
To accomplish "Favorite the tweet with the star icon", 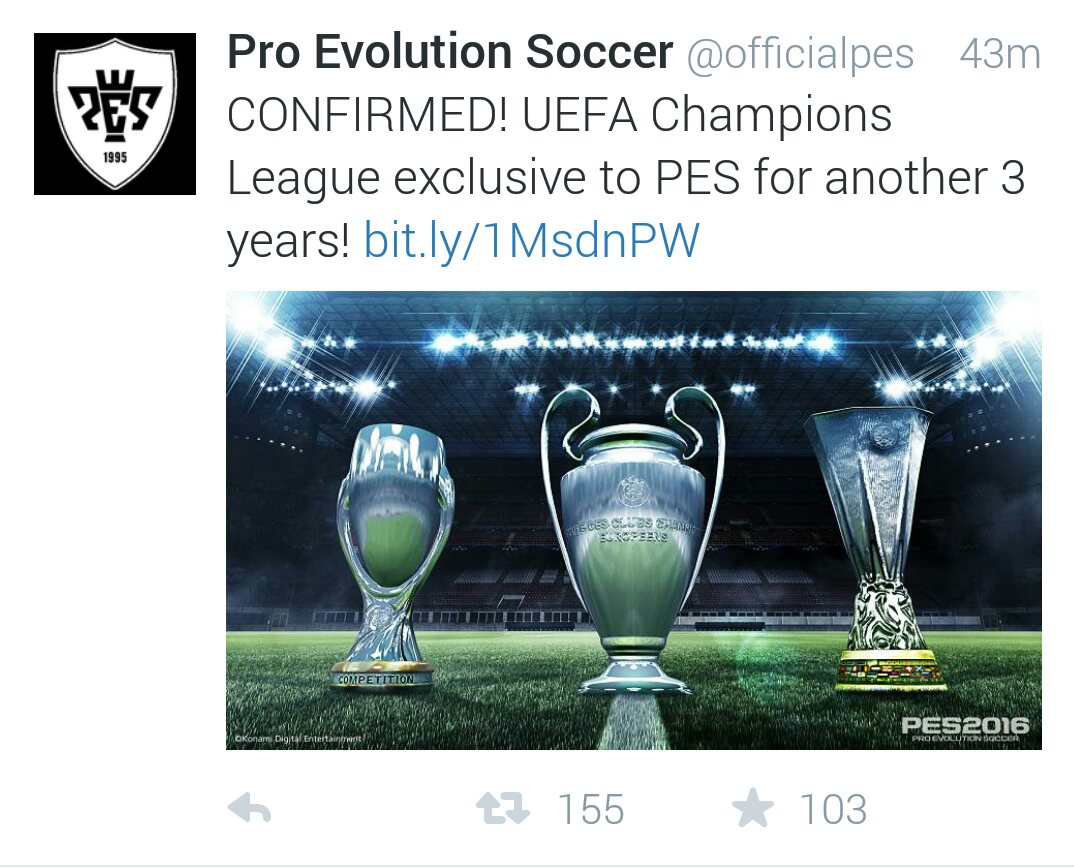I will pos(753,809).
